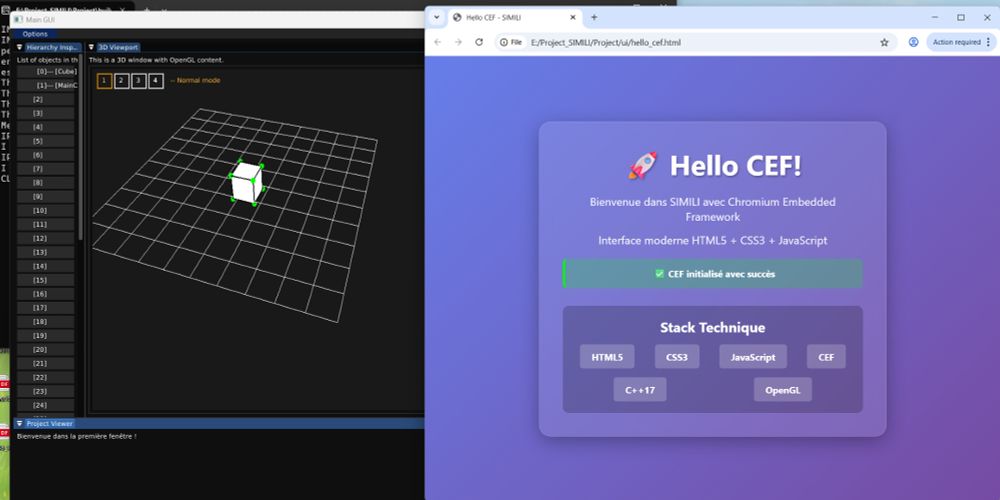Click the CEF stack tag
The width and height of the screenshot is (1000, 500).
pos(826,357)
